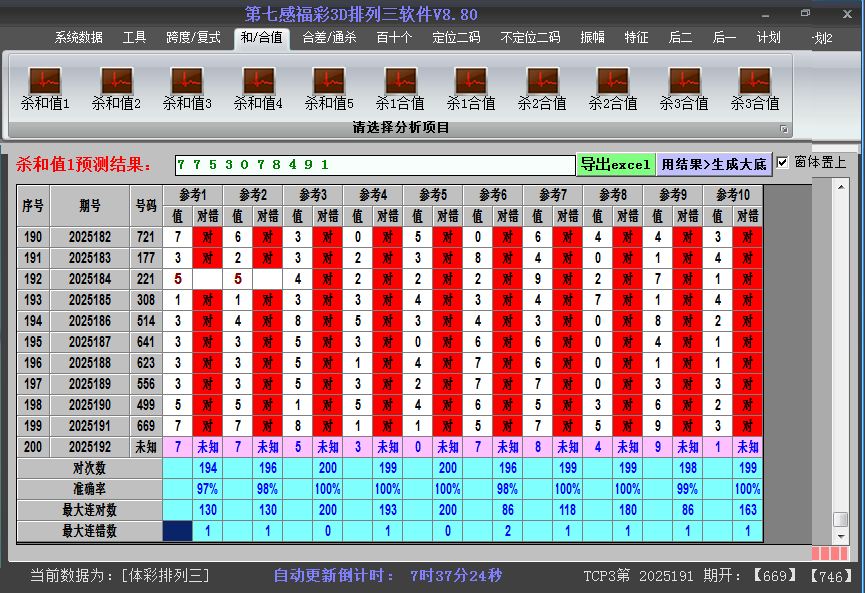Click the dark blue cell in 最大连错数 row
Image resolution: width=865 pixels, height=593 pixels.
(178, 531)
